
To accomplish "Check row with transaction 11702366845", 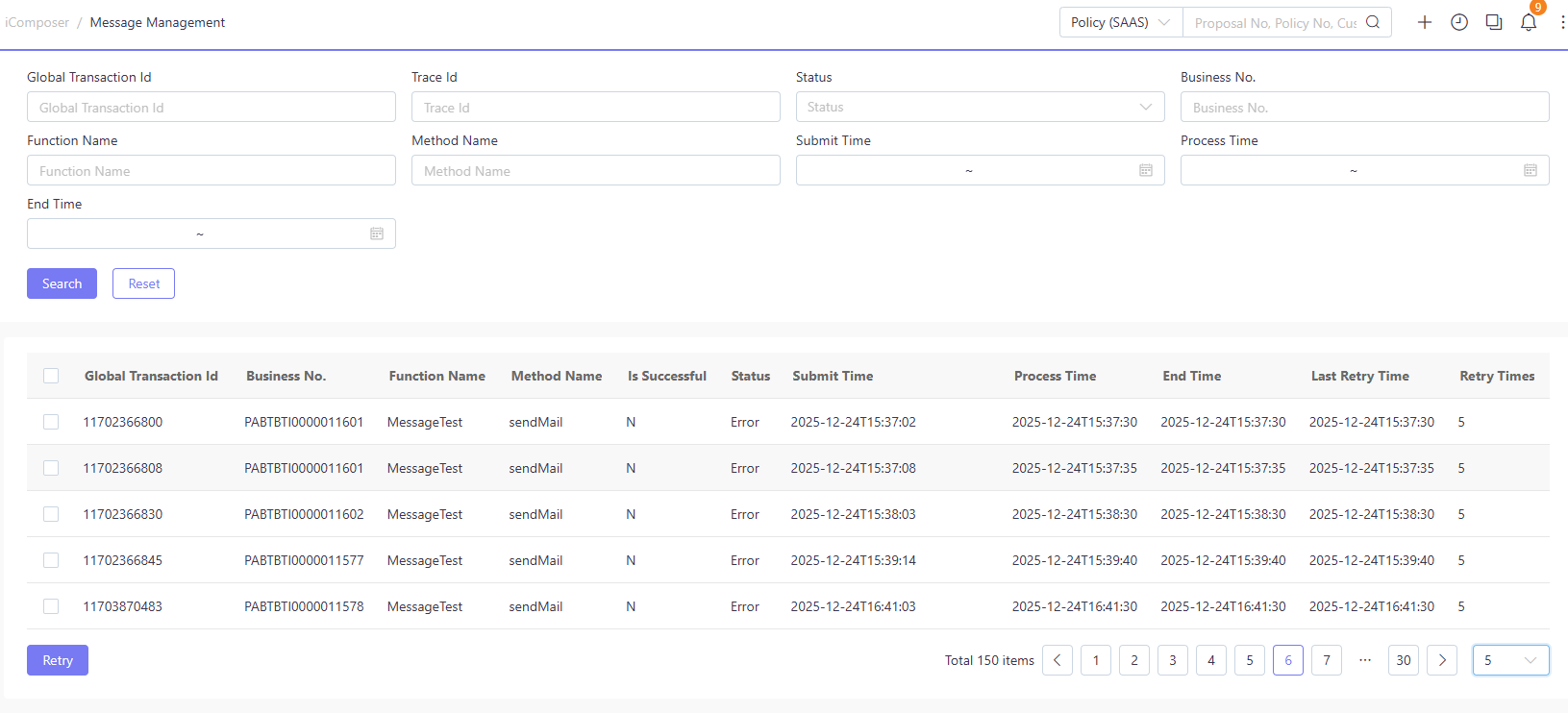I will pos(51,560).
